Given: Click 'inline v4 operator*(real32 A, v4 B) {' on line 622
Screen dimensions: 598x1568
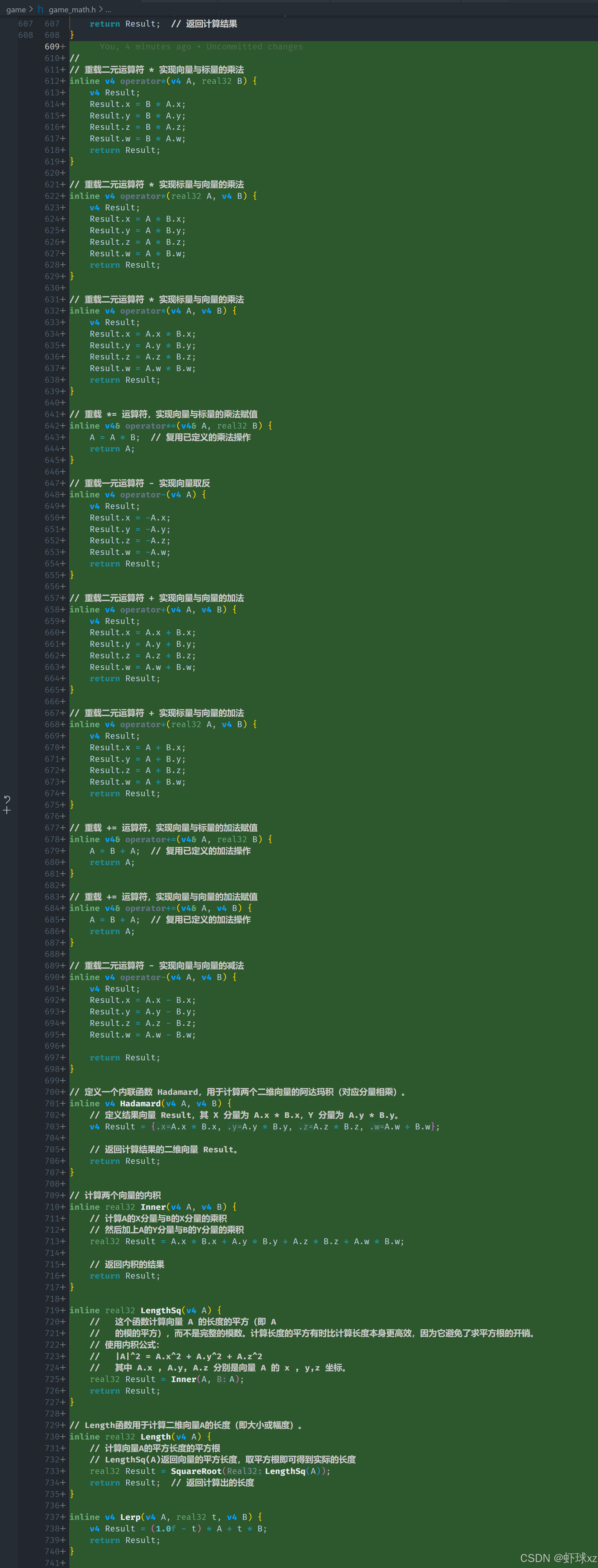Looking at the screenshot, I should click(x=163, y=196).
